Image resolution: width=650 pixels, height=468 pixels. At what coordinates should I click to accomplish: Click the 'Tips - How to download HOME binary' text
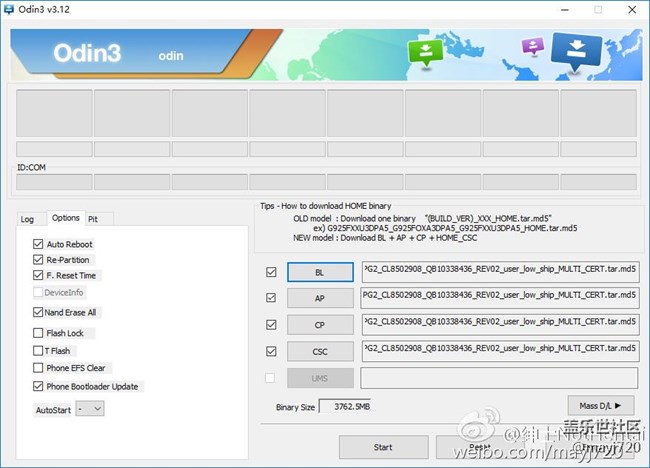[325, 206]
